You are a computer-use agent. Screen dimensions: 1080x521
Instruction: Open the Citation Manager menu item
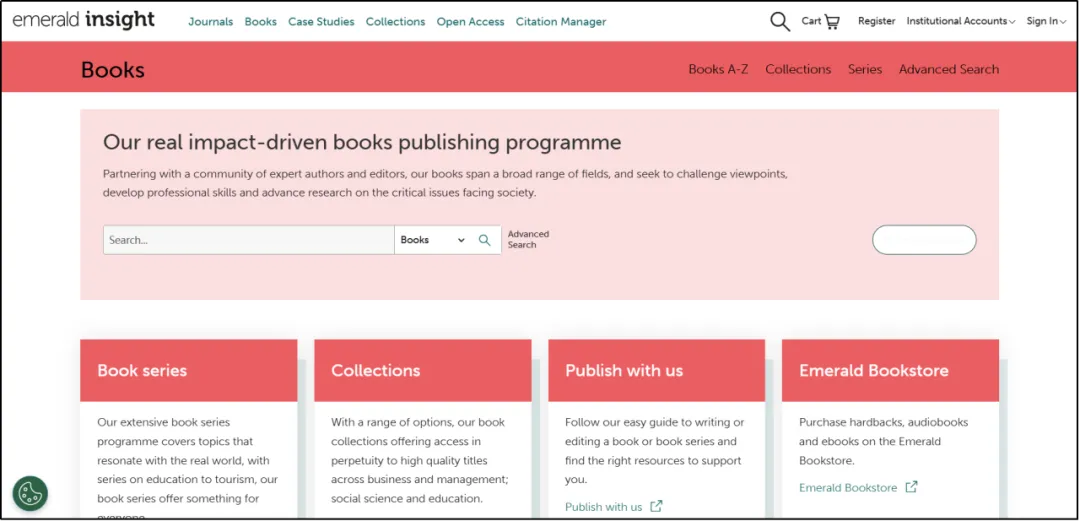coord(561,21)
